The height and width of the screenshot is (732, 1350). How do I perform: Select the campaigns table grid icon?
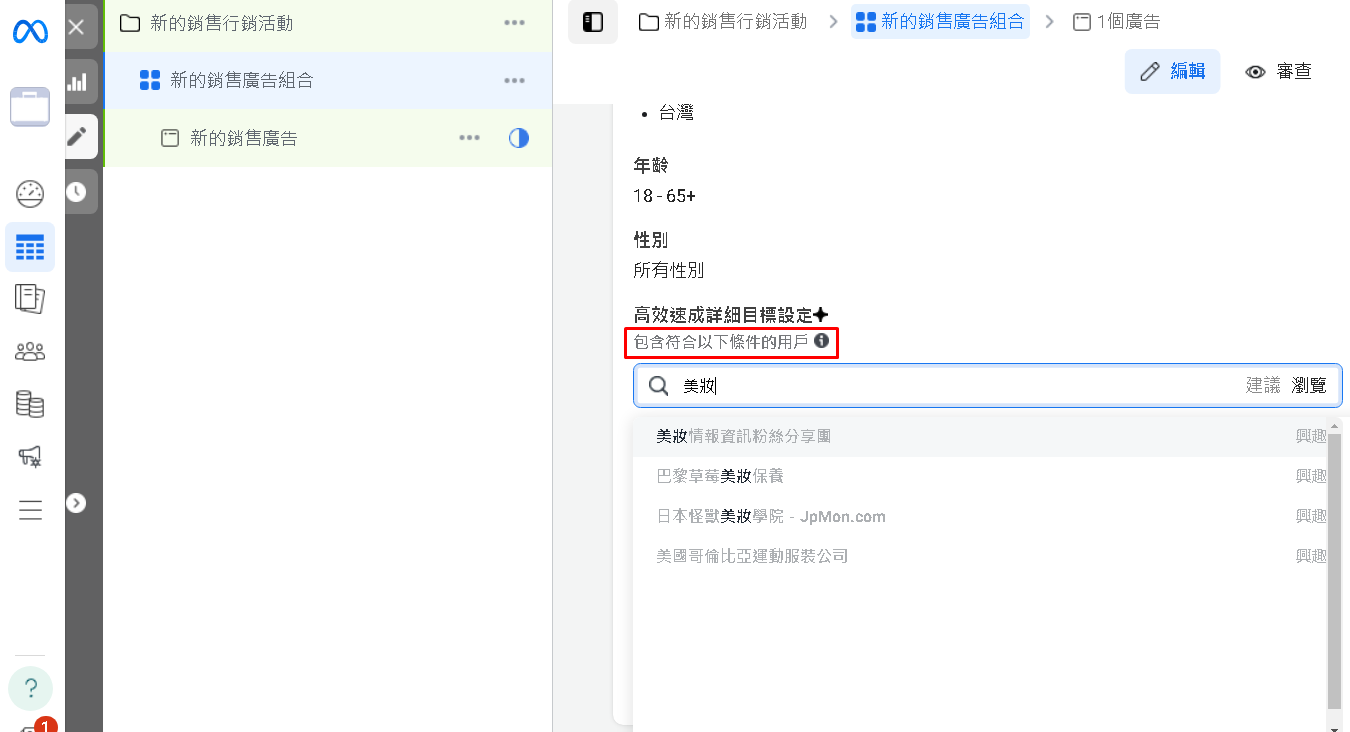click(30, 247)
